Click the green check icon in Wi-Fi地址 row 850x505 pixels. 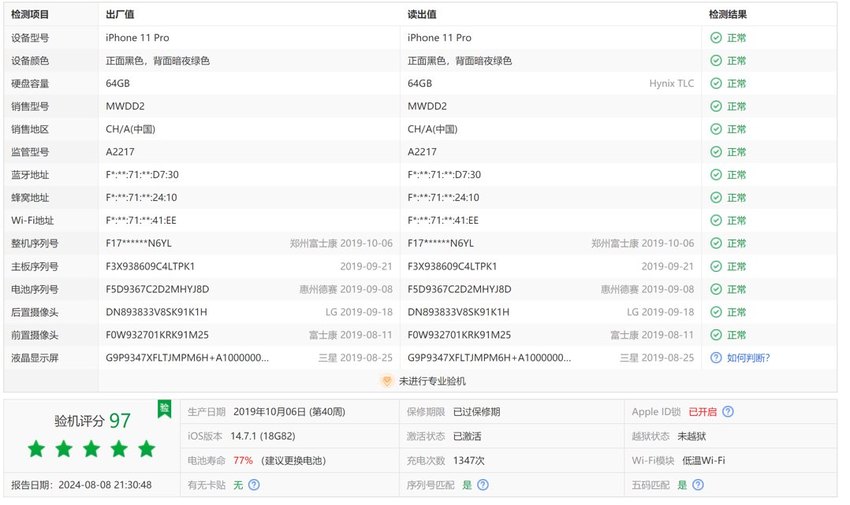click(716, 221)
